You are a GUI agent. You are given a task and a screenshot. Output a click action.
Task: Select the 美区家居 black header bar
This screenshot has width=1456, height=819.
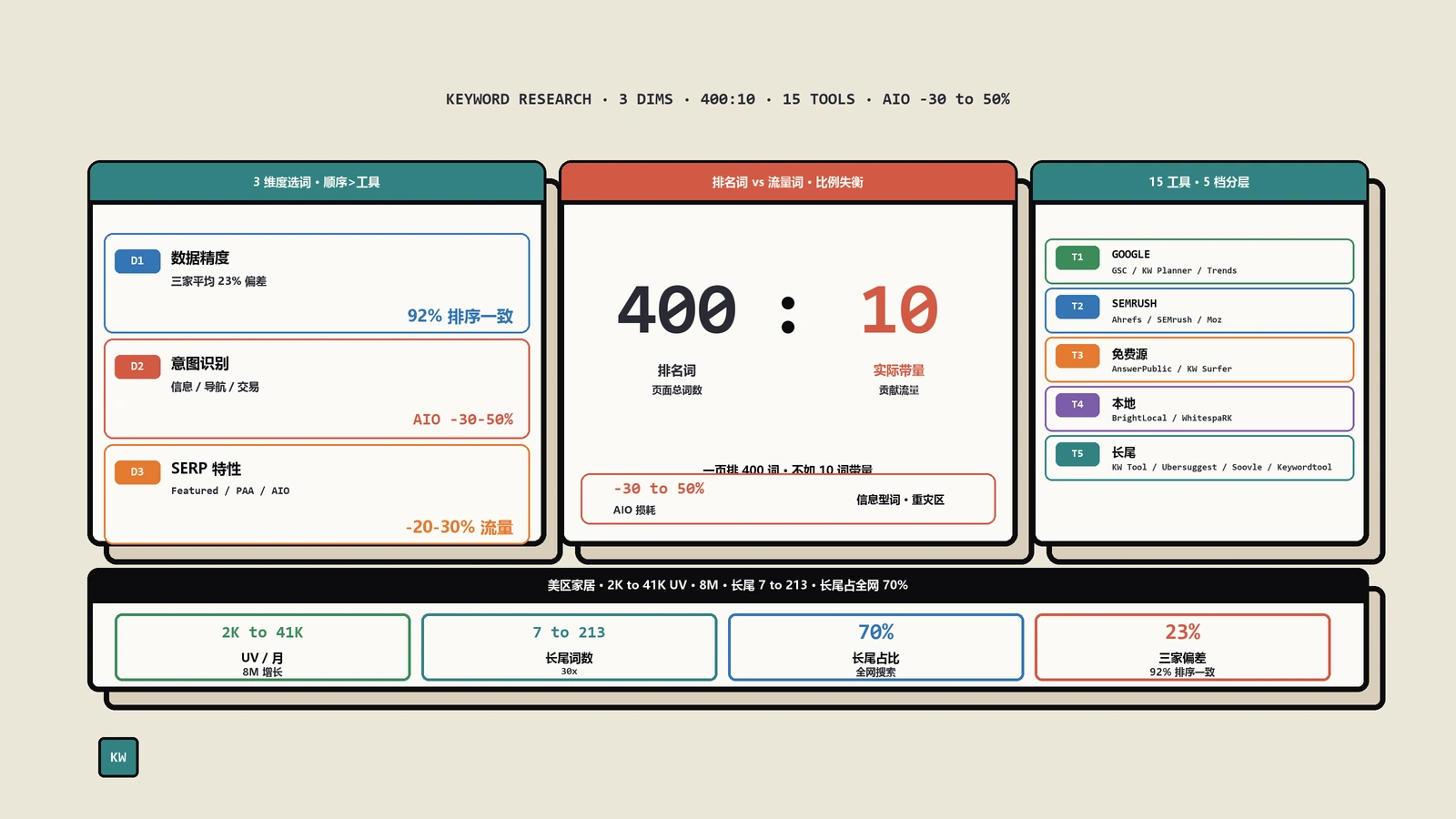tap(728, 585)
